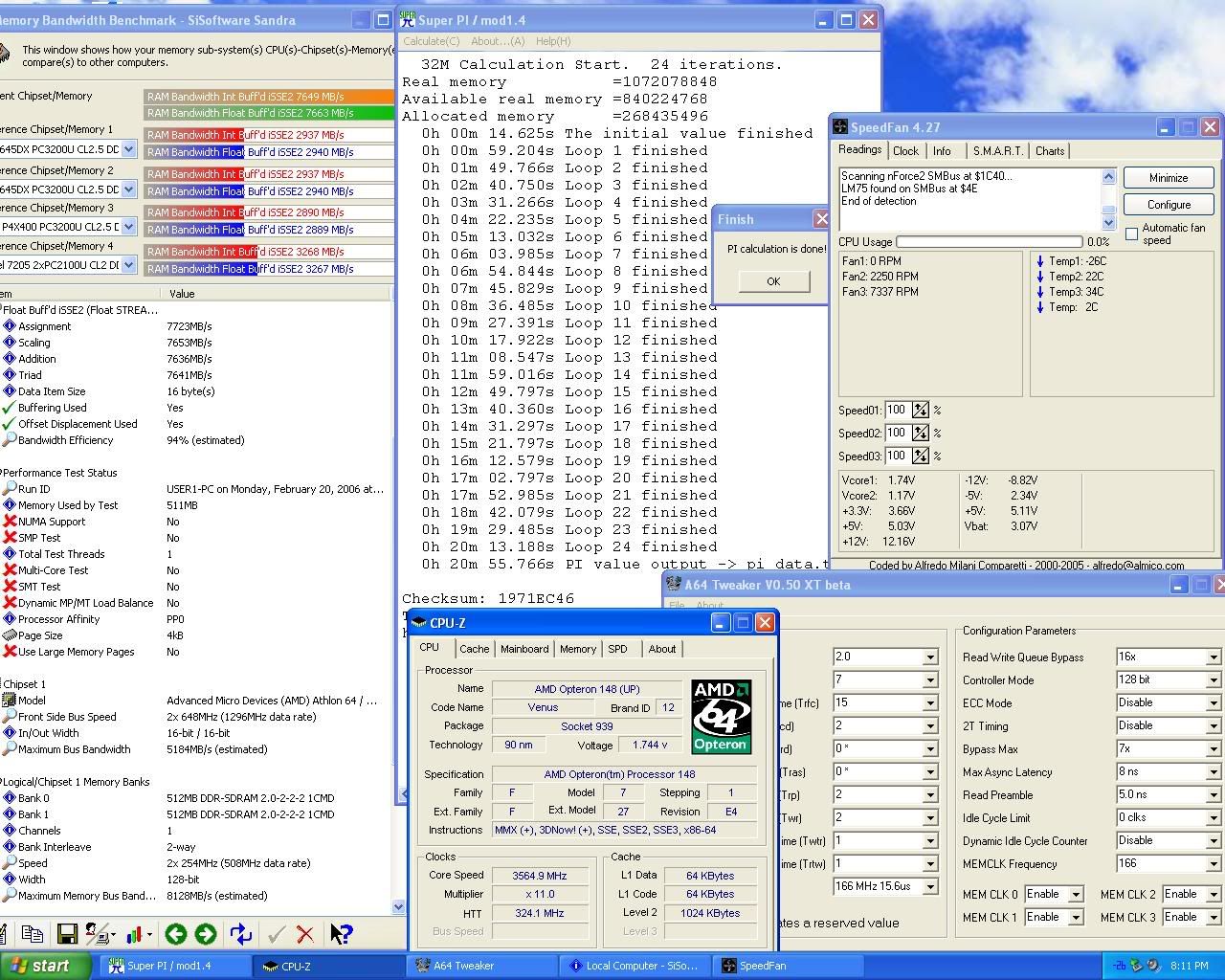Click the Speed01 spinner icon in SpeedFan
The height and width of the screenshot is (980, 1225).
pos(920,410)
